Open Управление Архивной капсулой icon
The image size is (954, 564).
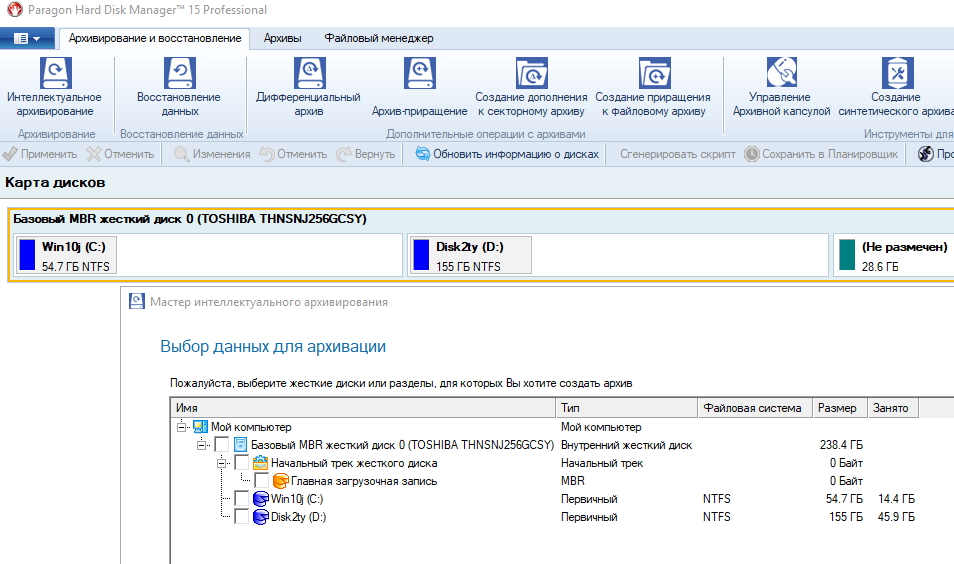[x=781, y=87]
